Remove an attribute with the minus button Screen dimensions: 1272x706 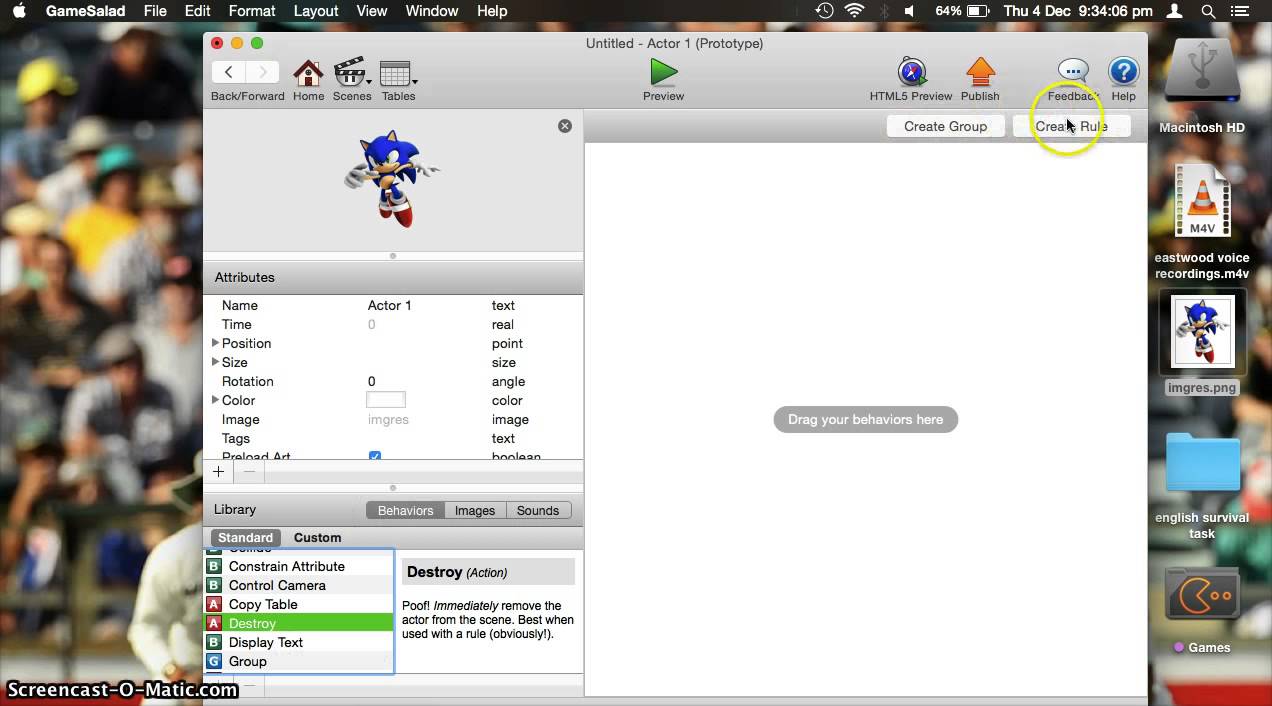pos(249,471)
